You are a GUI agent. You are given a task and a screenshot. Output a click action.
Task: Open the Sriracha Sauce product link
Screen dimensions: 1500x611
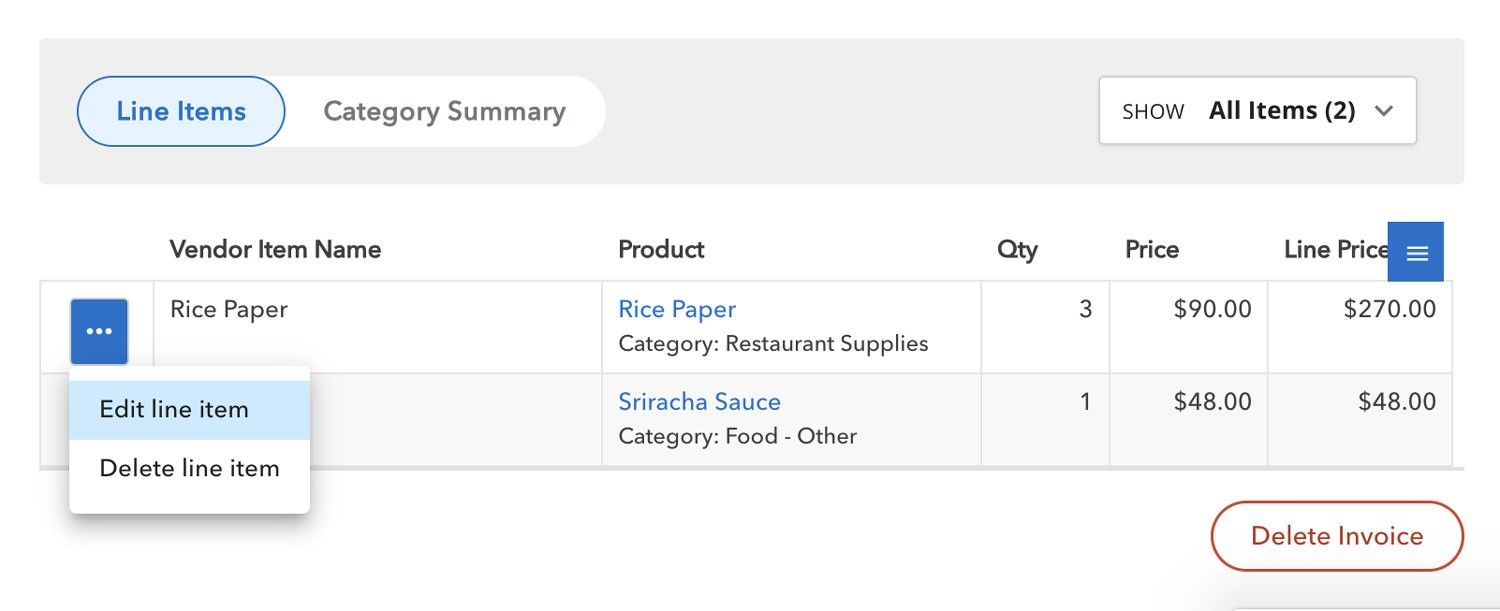[x=699, y=402]
